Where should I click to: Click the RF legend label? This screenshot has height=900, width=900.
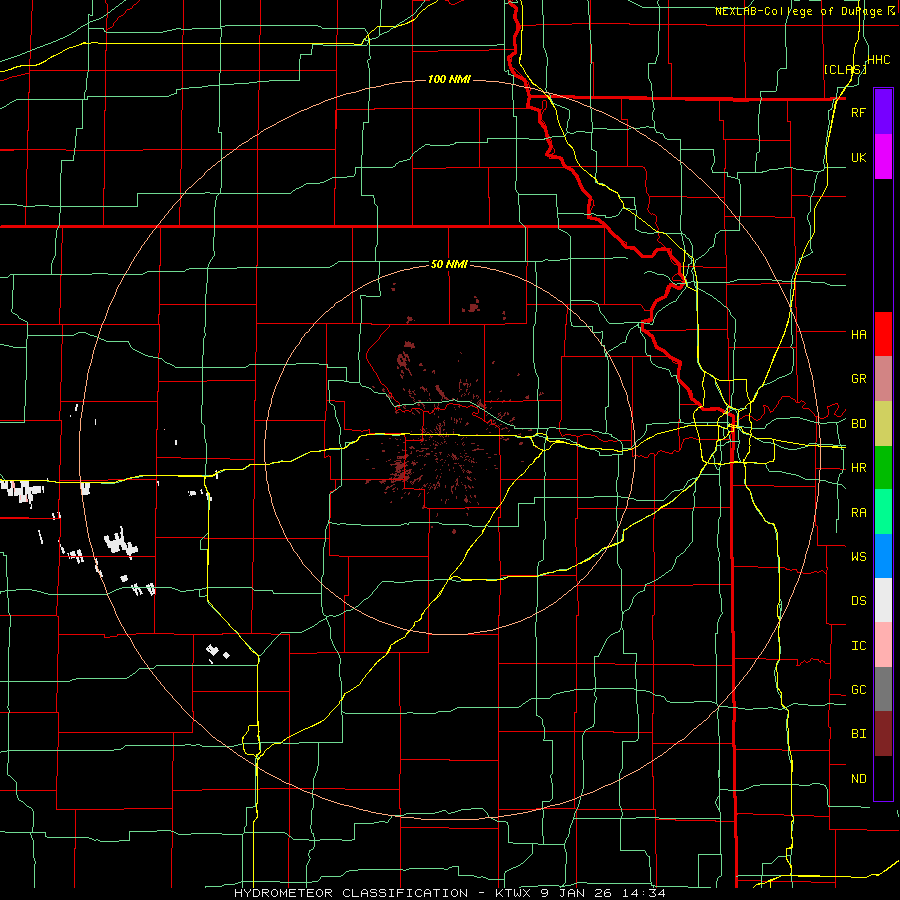(858, 112)
